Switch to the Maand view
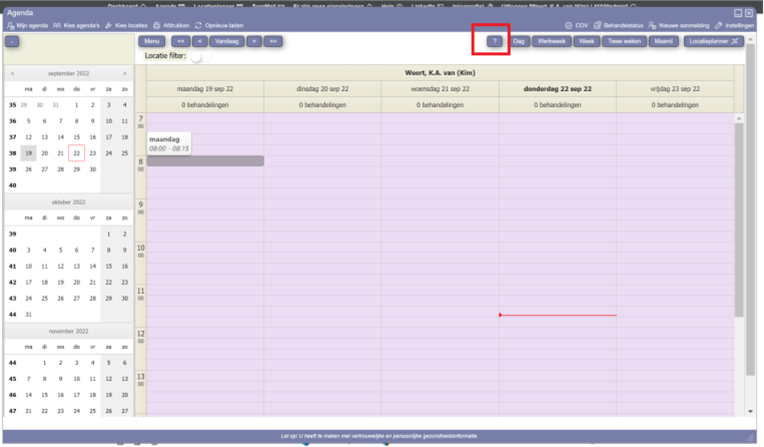 point(664,41)
